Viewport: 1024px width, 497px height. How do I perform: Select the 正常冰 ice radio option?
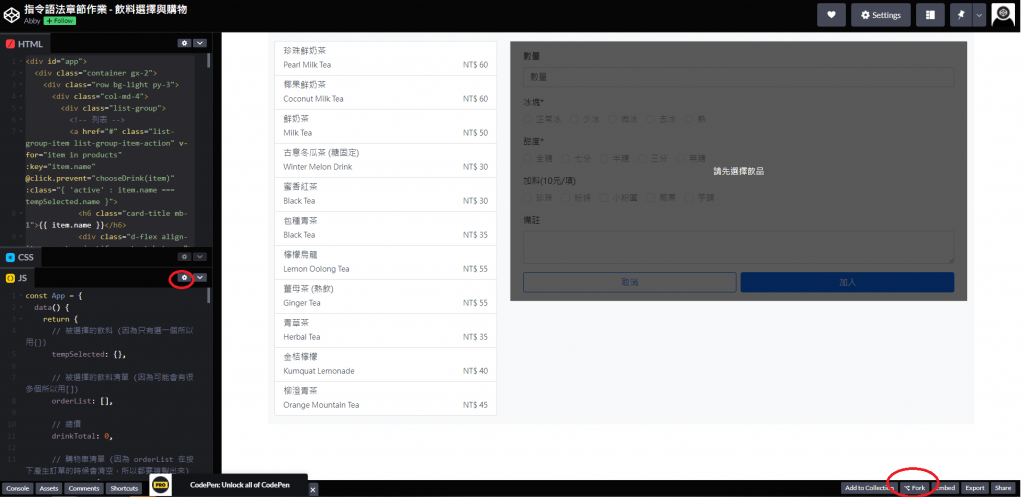coord(528,120)
